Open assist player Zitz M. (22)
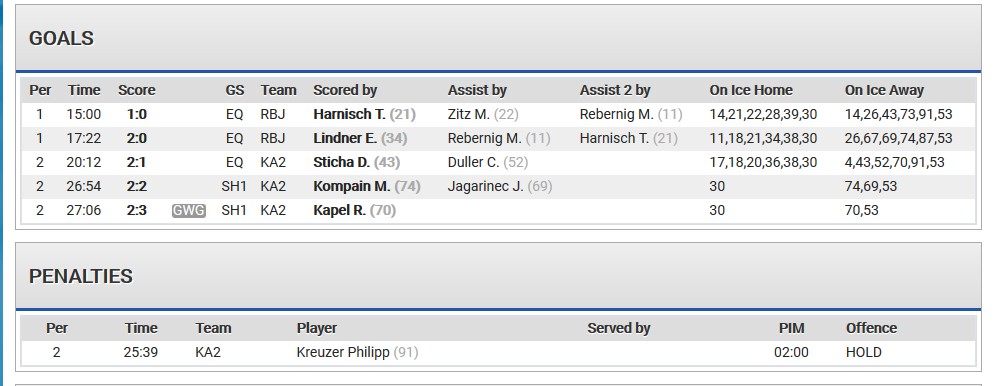The image size is (994, 386). pyautogui.click(x=483, y=115)
